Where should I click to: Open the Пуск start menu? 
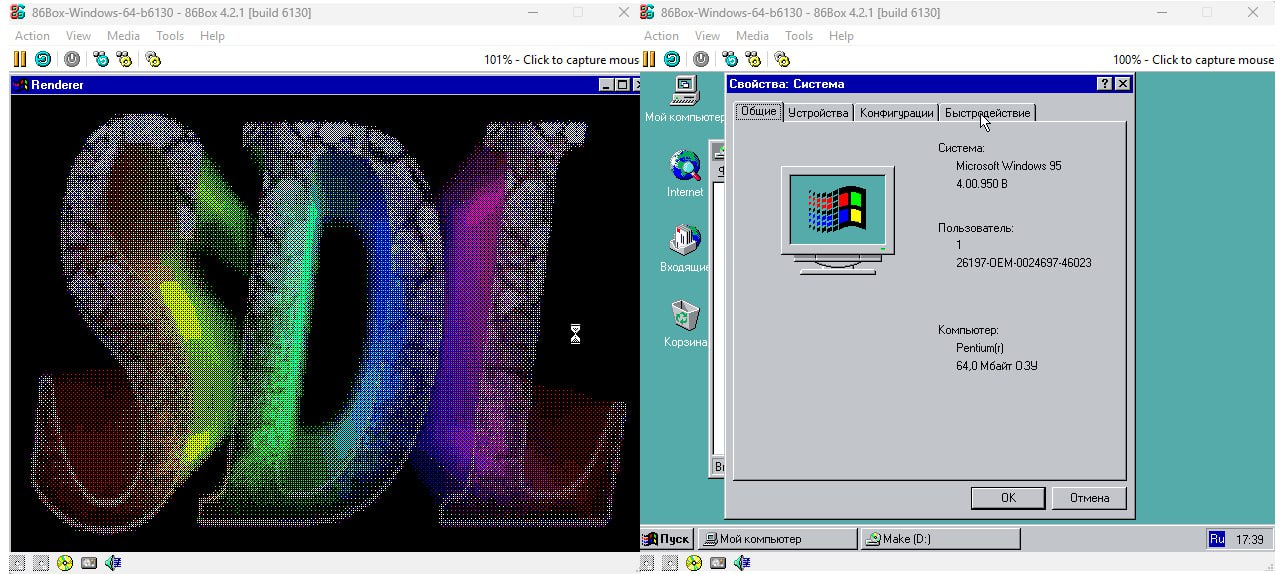tap(667, 539)
